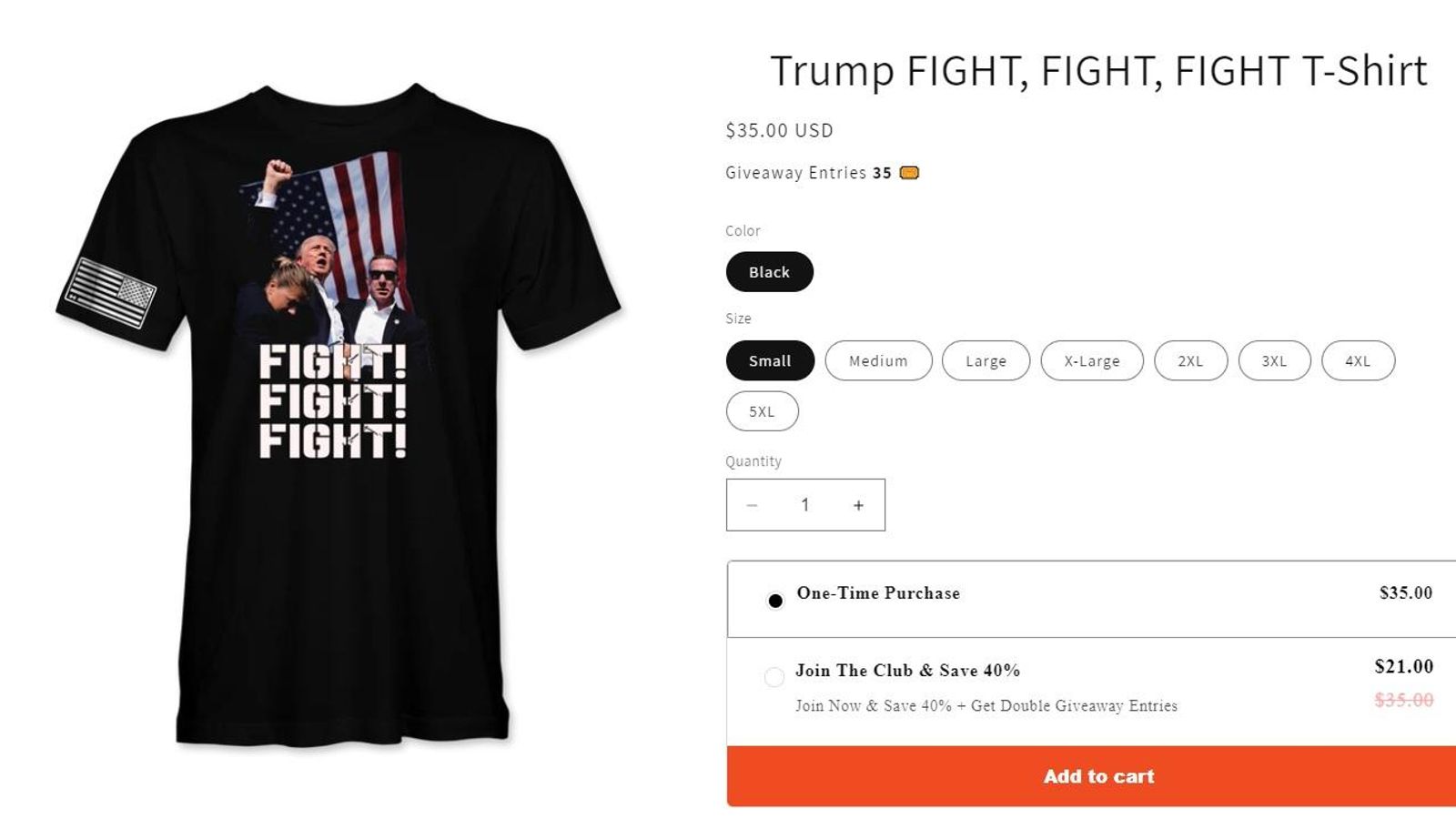Choose the 4XL size
Viewport: 1456px width, 819px height.
point(1358,360)
